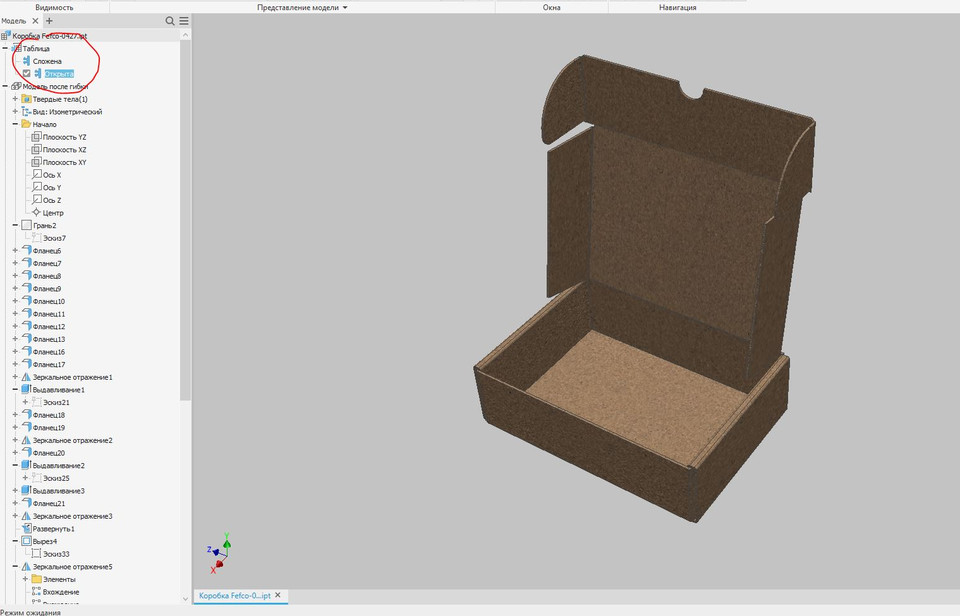Check the checkbox next to Открыта
The height and width of the screenshot is (616, 960).
(x=27, y=73)
